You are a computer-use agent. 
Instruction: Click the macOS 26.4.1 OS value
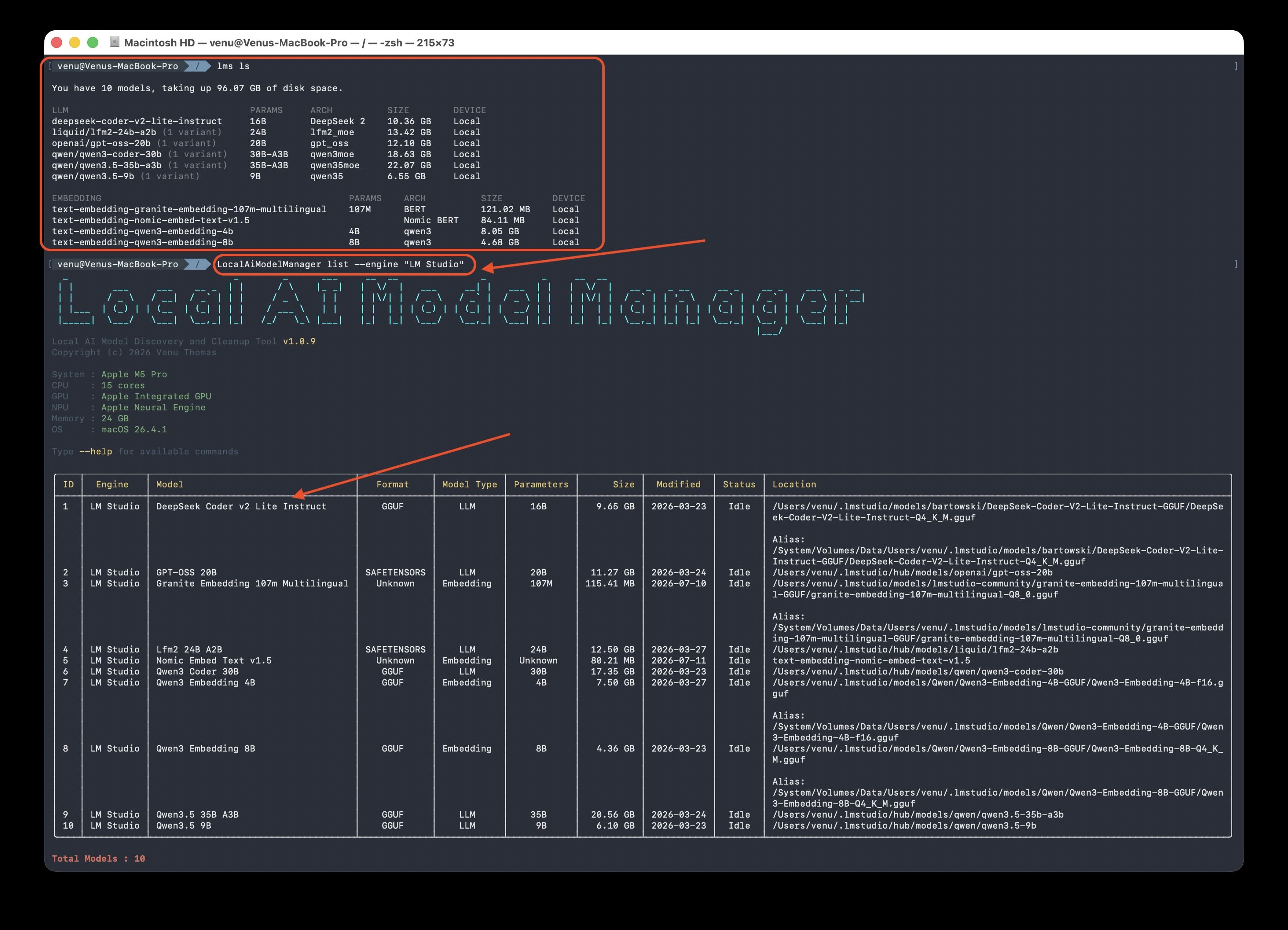[x=134, y=430]
